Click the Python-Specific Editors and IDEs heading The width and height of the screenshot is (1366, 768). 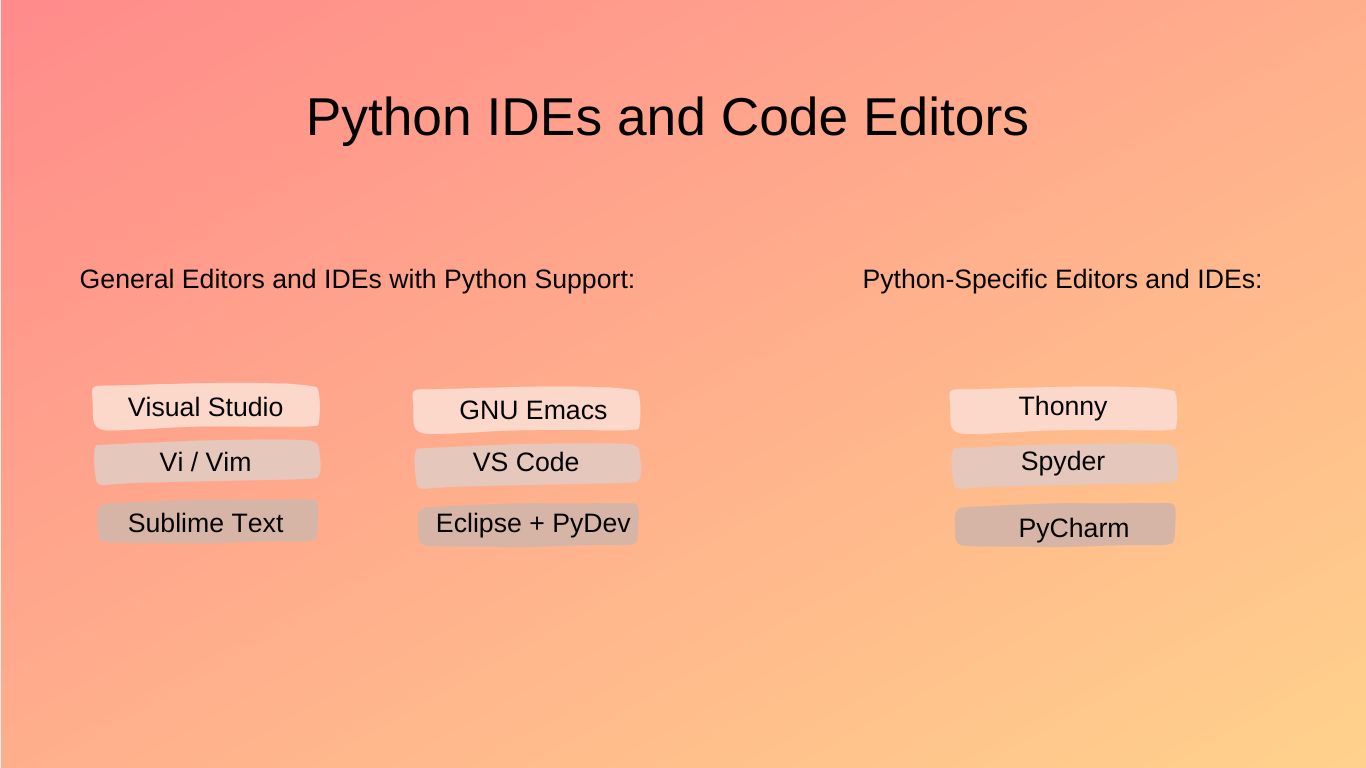point(1062,280)
